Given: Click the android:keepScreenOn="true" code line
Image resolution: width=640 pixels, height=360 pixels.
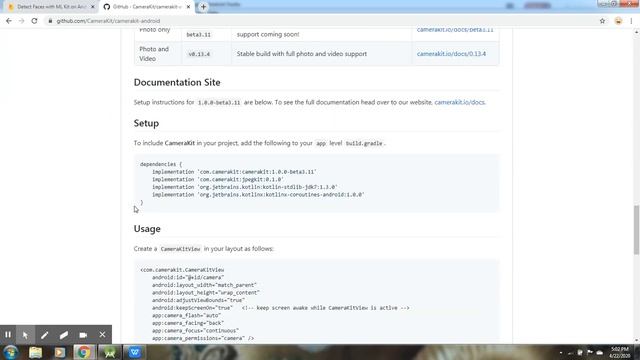Looking at the screenshot, I should 280,308.
